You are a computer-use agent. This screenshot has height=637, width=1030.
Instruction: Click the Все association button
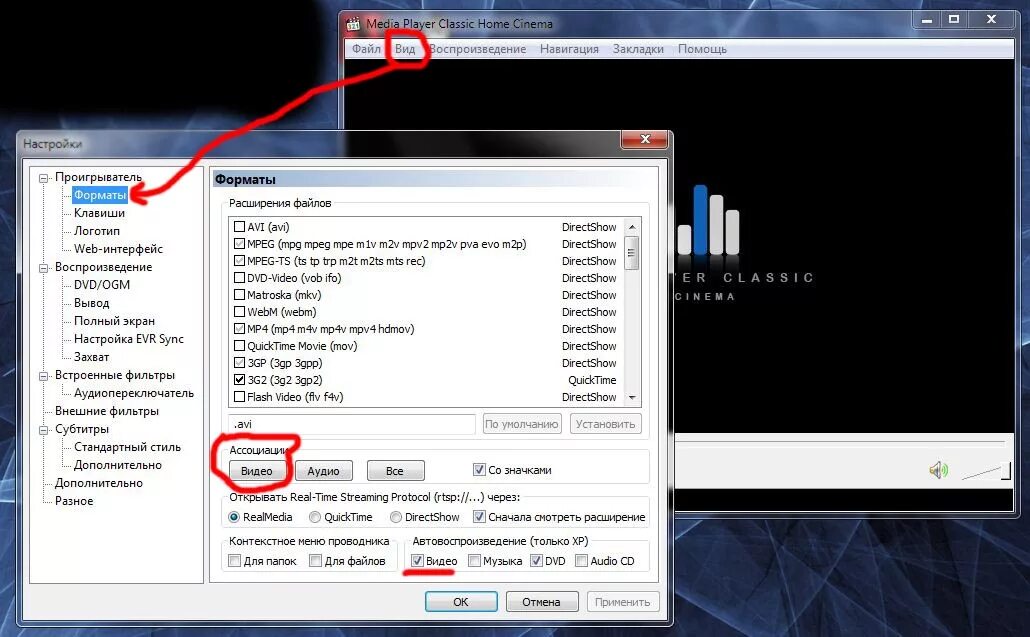(395, 471)
